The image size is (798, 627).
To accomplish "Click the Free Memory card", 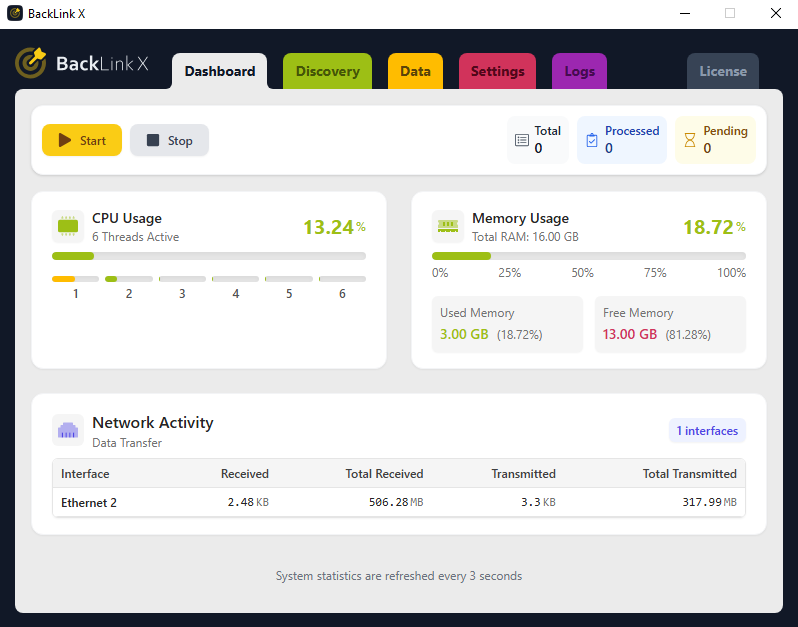I will [x=670, y=325].
